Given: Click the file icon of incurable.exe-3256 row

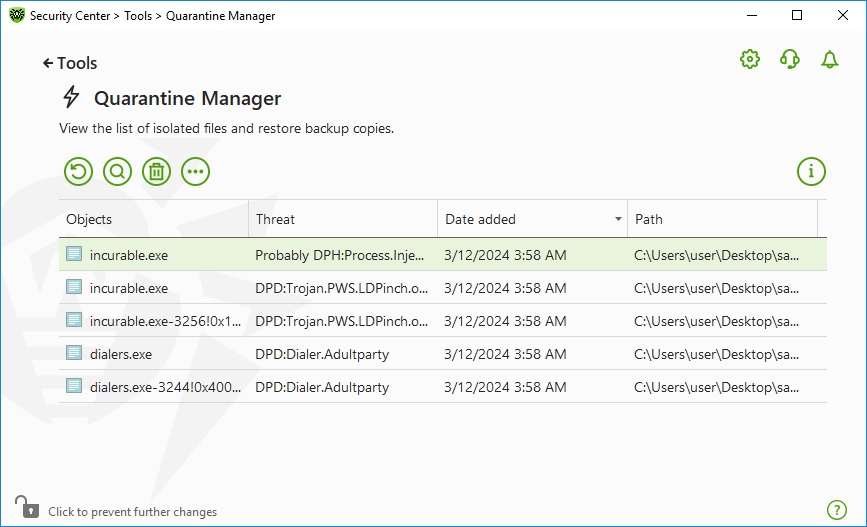Looking at the screenshot, I should 74,320.
